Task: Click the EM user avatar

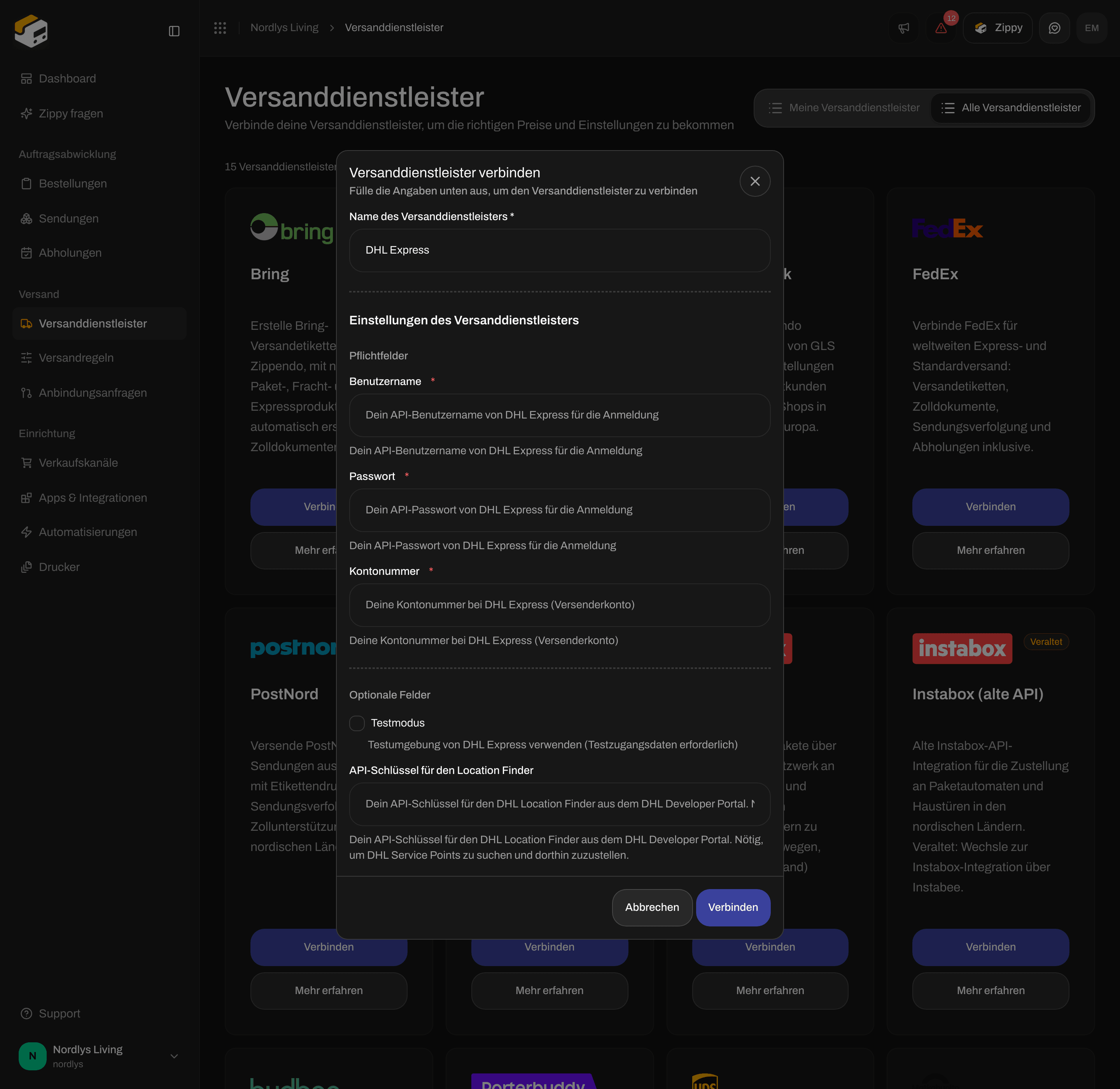Action: [x=1091, y=28]
